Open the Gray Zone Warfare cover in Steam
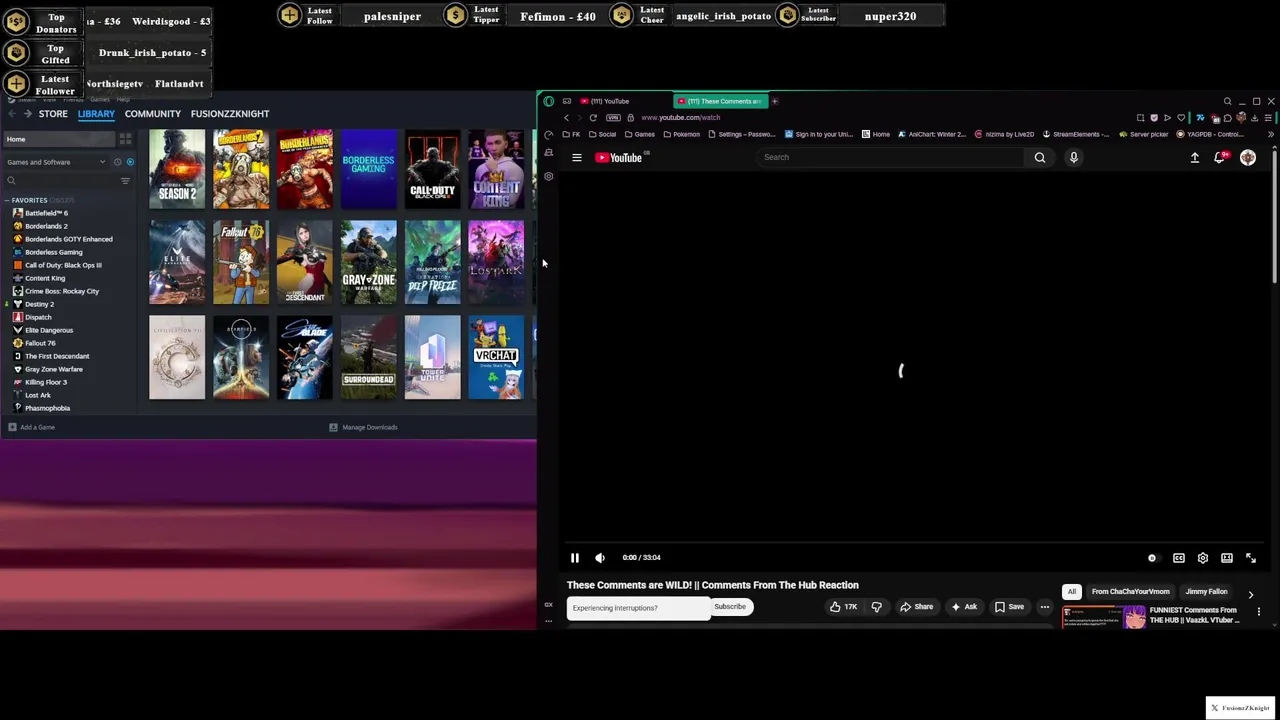This screenshot has width=1280, height=720. 369,262
